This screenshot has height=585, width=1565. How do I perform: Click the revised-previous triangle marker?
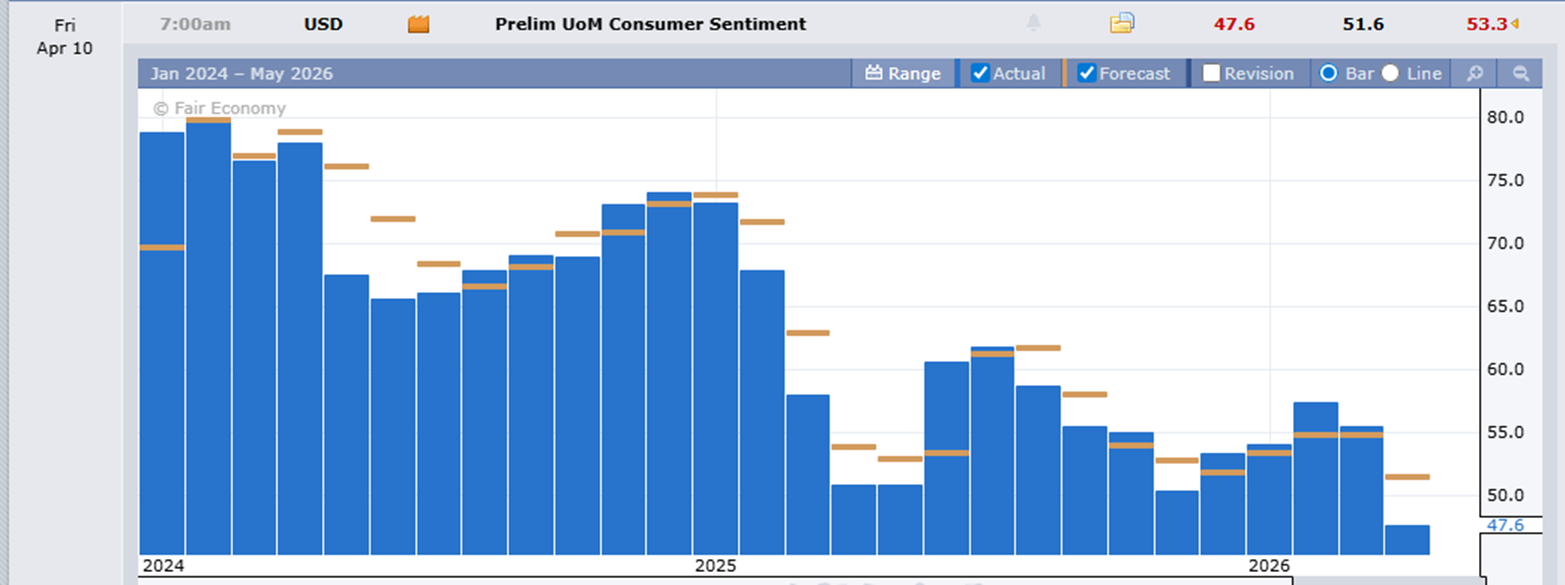pyautogui.click(x=1514, y=24)
